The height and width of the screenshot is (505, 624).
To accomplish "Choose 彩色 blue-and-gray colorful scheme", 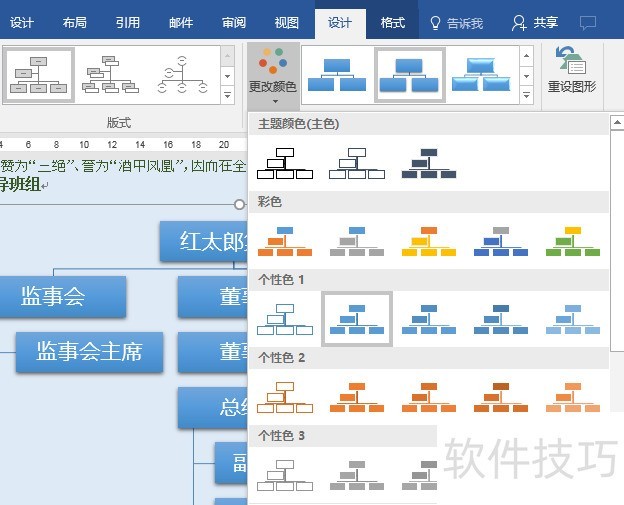I will pyautogui.click(x=357, y=242).
